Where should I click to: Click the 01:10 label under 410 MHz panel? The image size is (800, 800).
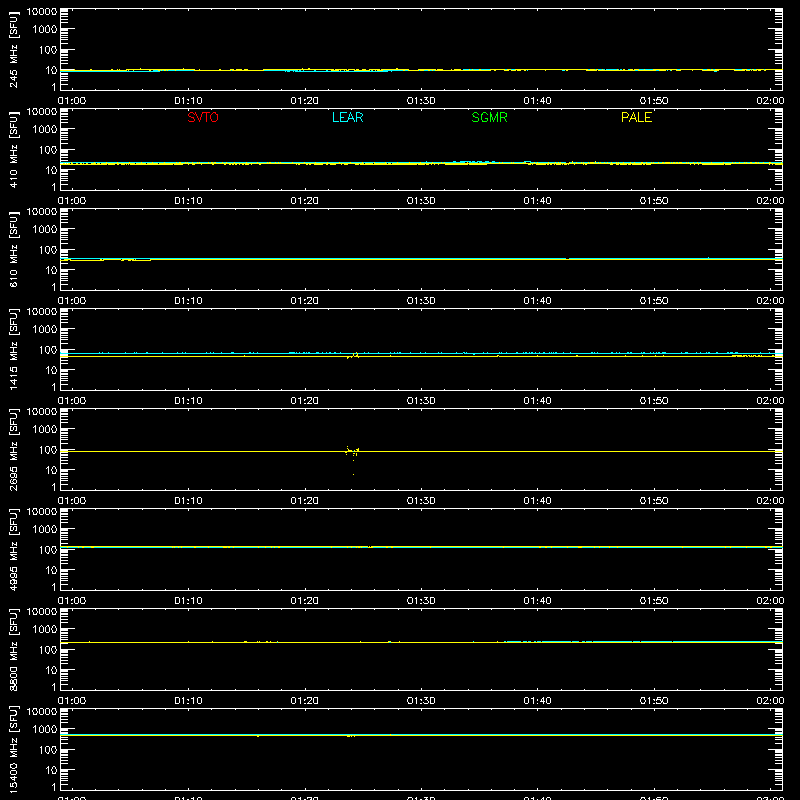coord(188,201)
